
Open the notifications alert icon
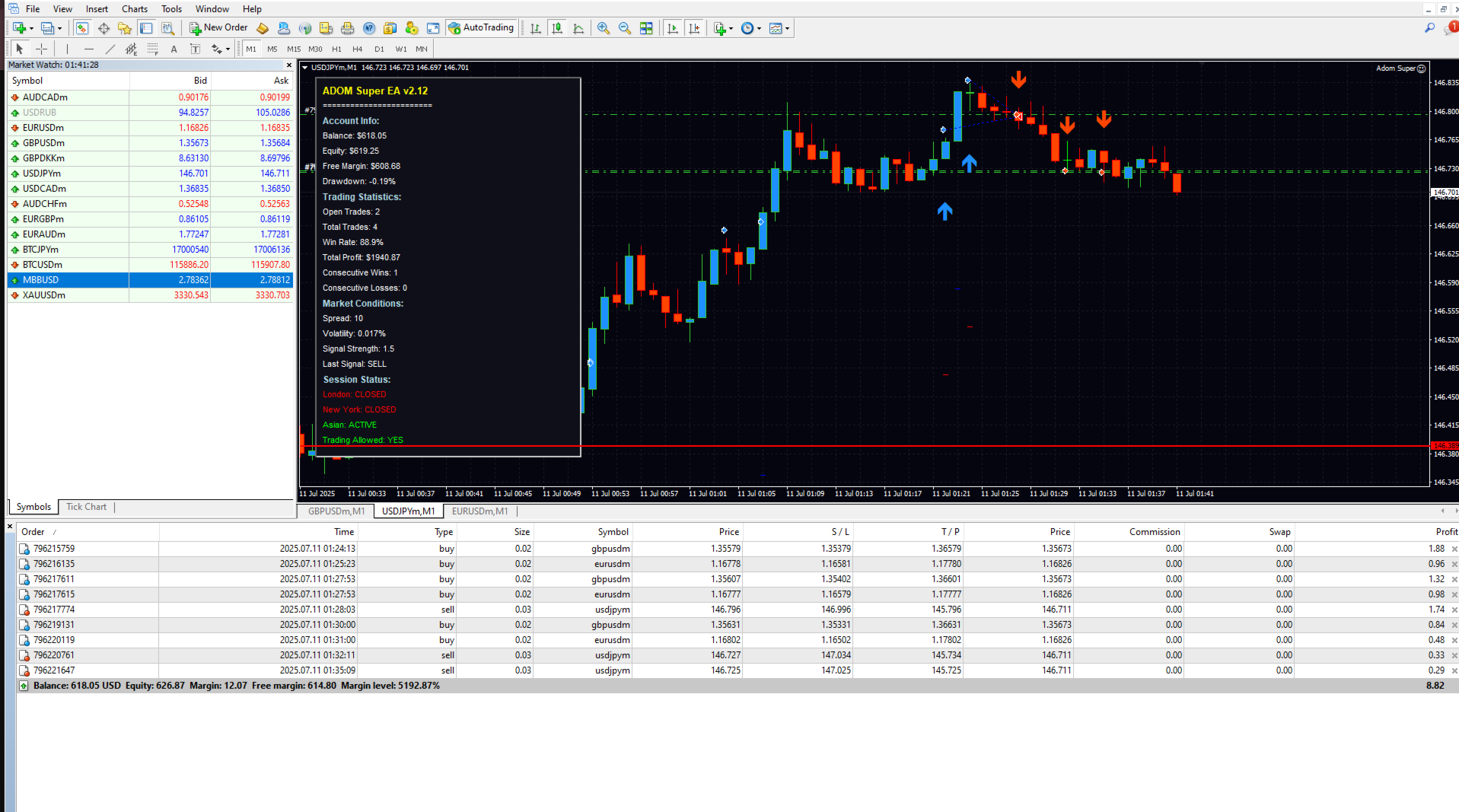click(1451, 28)
